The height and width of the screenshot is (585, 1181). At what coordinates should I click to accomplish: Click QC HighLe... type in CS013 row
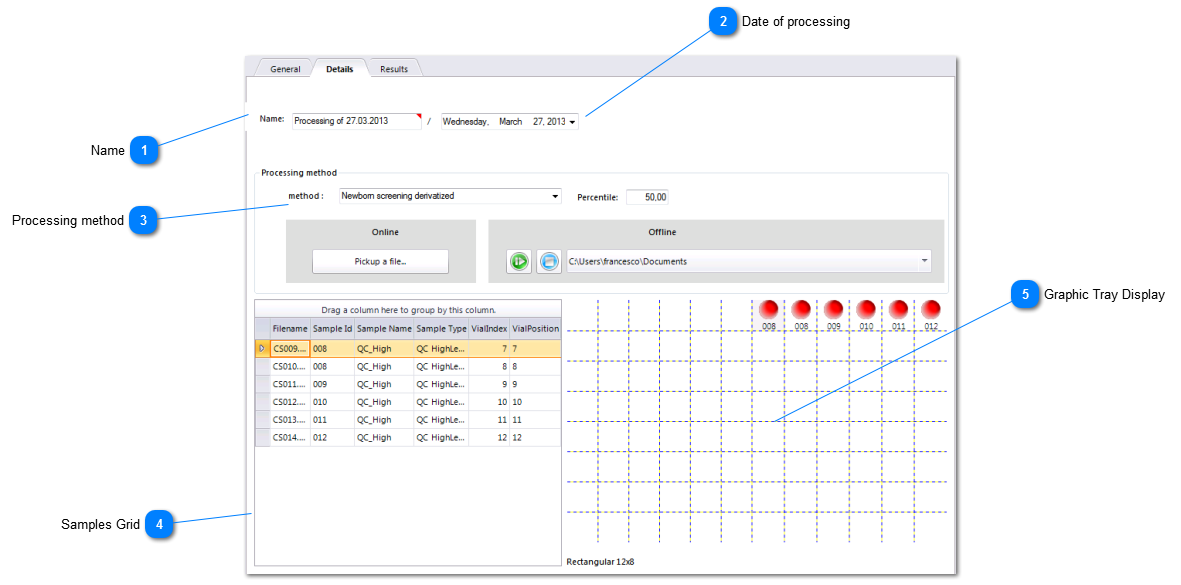(x=441, y=419)
